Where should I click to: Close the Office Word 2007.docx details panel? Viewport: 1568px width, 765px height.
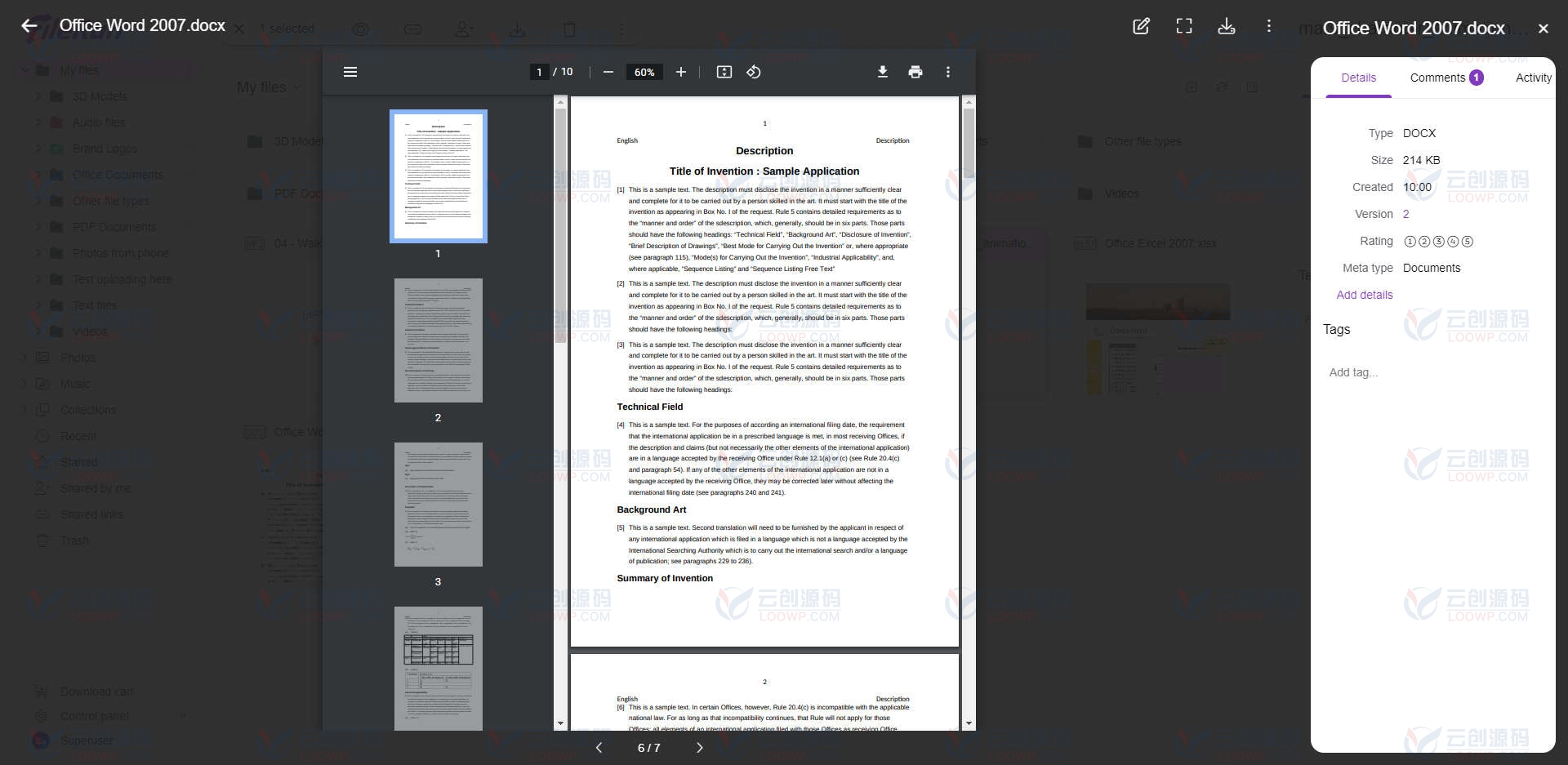(1543, 29)
